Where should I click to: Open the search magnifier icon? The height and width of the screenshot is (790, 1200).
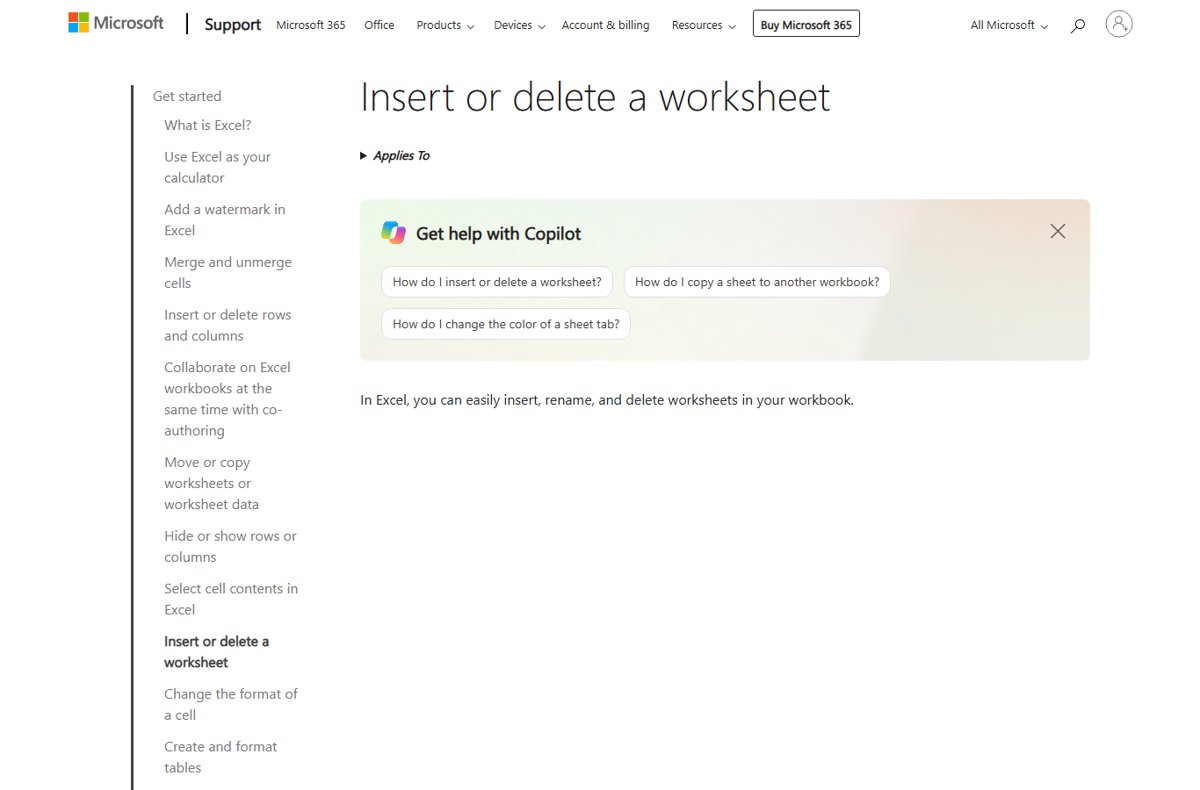[1077, 26]
